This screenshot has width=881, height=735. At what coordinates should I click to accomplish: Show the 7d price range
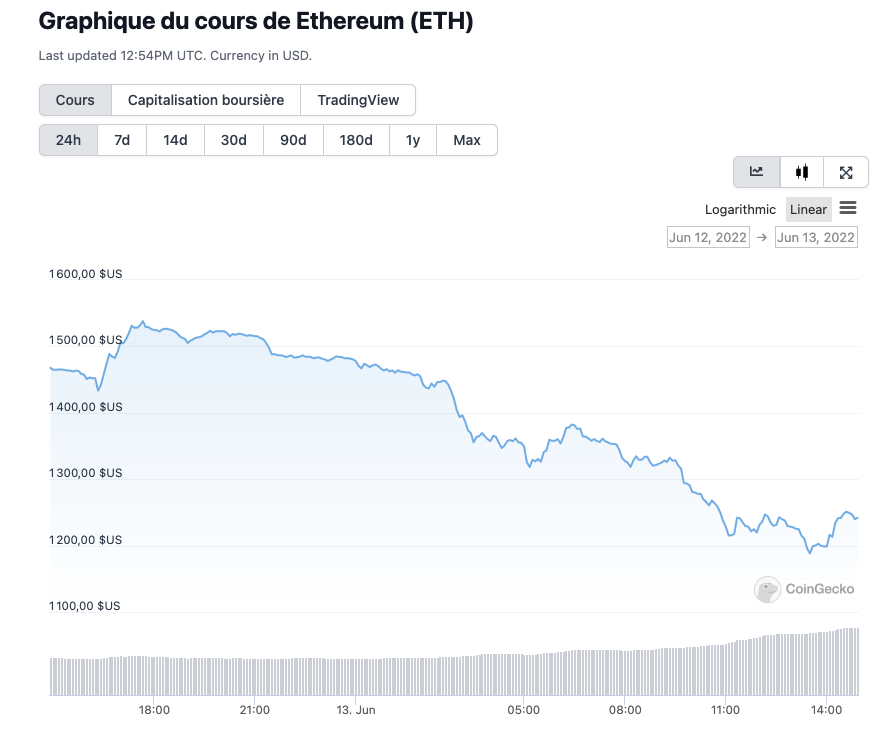point(122,140)
